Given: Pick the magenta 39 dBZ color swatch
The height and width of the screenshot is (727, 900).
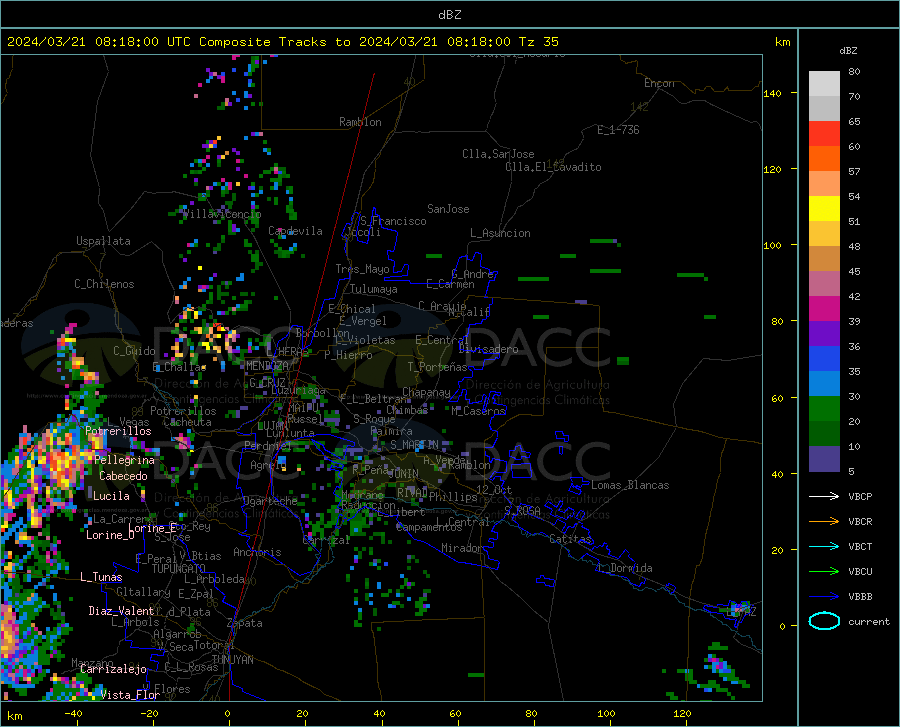Looking at the screenshot, I should pos(824,309).
